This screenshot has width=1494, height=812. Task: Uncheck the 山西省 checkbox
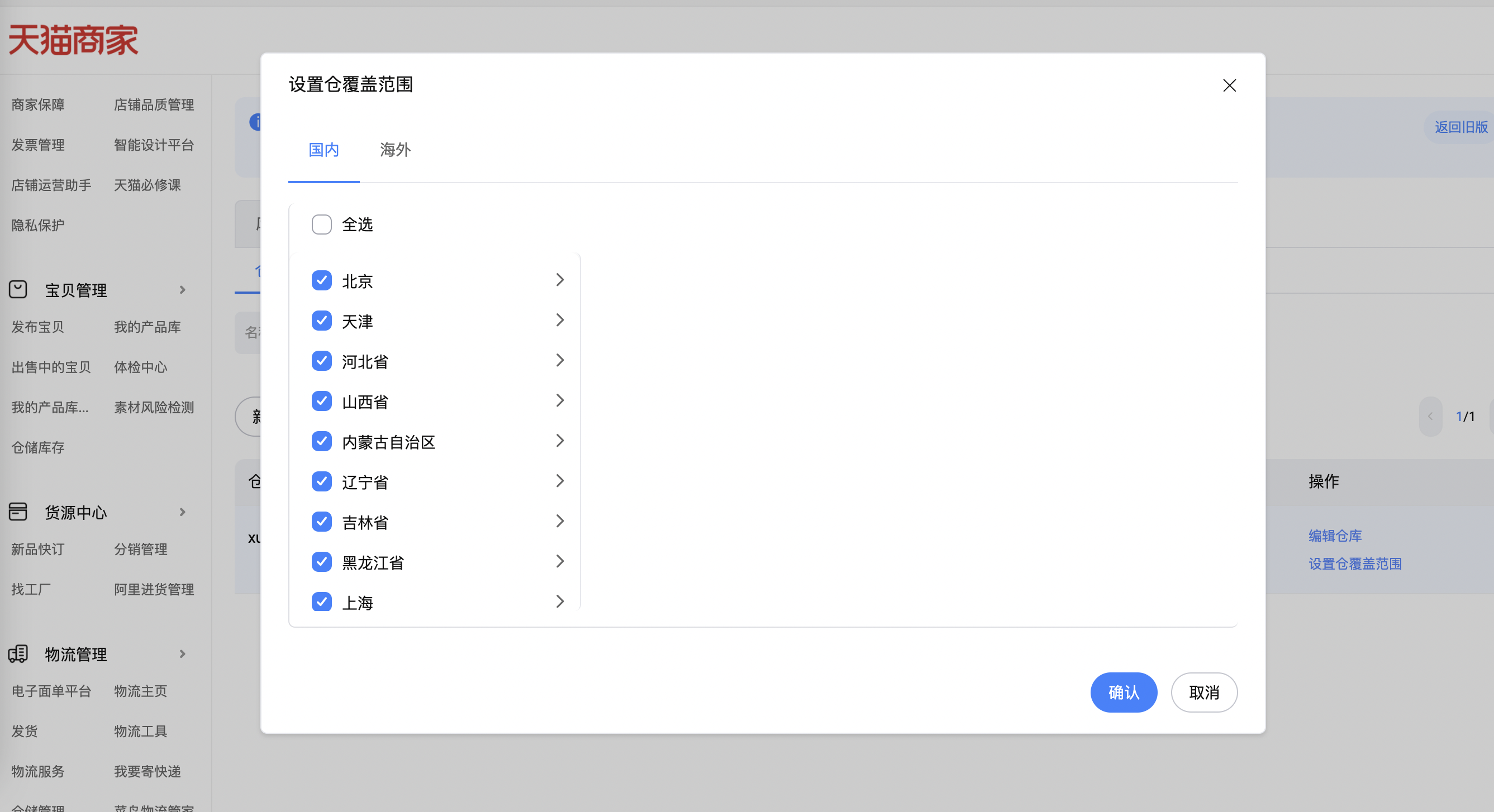(x=321, y=401)
